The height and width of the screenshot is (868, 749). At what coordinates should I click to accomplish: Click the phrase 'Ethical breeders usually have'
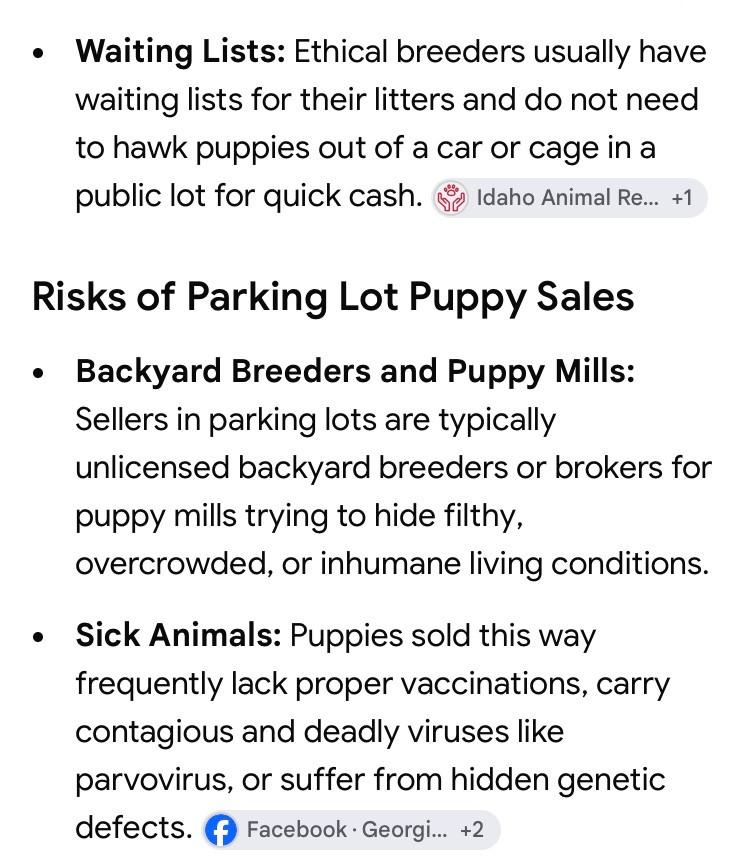500,53
